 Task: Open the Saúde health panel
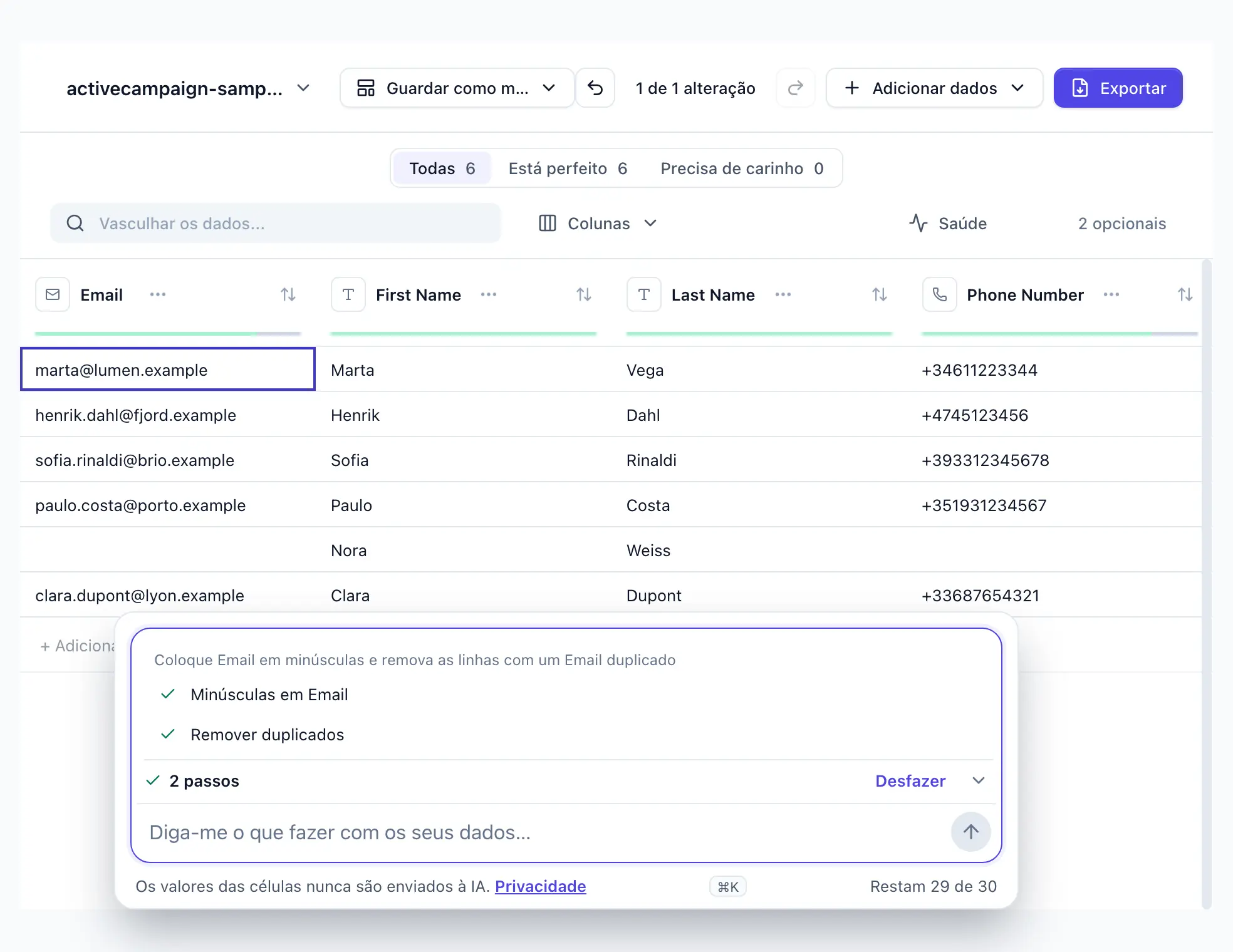coord(948,224)
